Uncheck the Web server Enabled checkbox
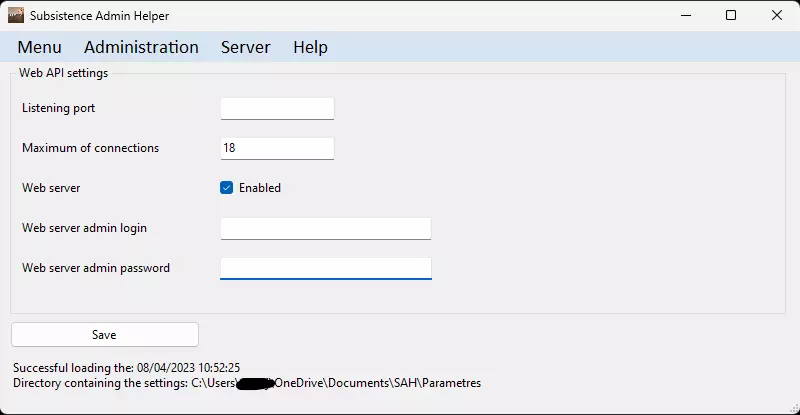 pos(227,188)
